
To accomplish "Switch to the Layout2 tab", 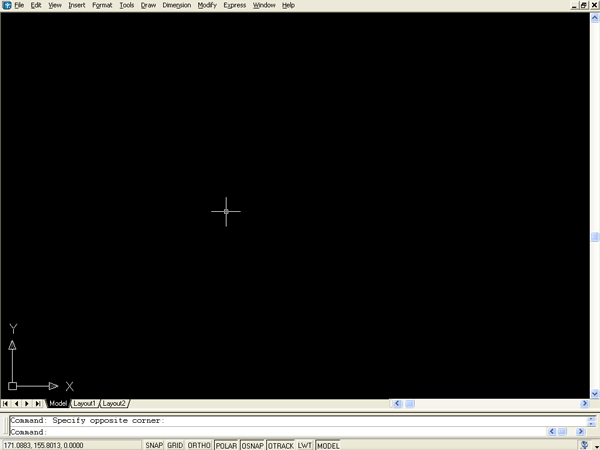I will [x=114, y=403].
